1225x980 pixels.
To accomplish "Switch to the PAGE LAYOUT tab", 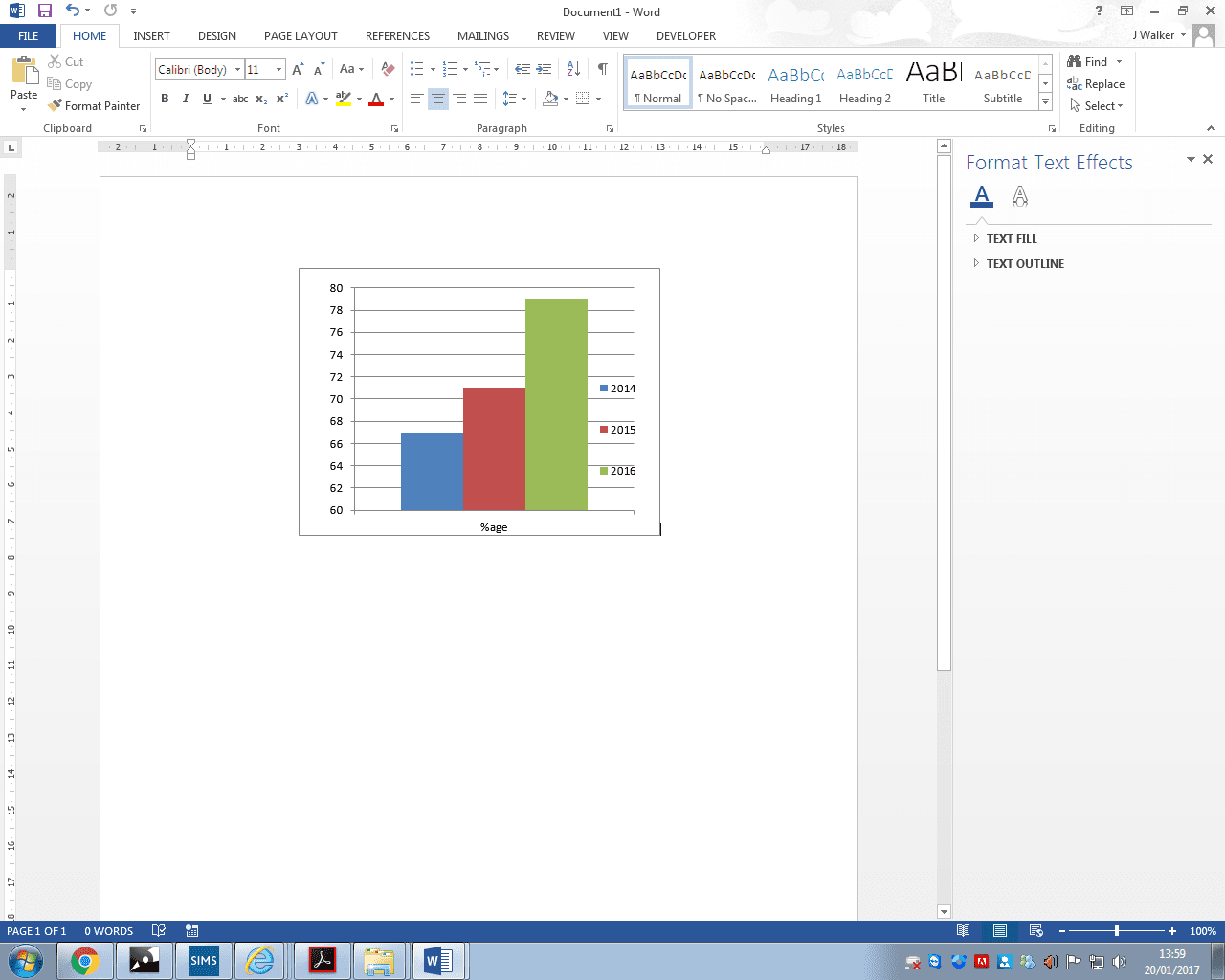I will point(301,36).
